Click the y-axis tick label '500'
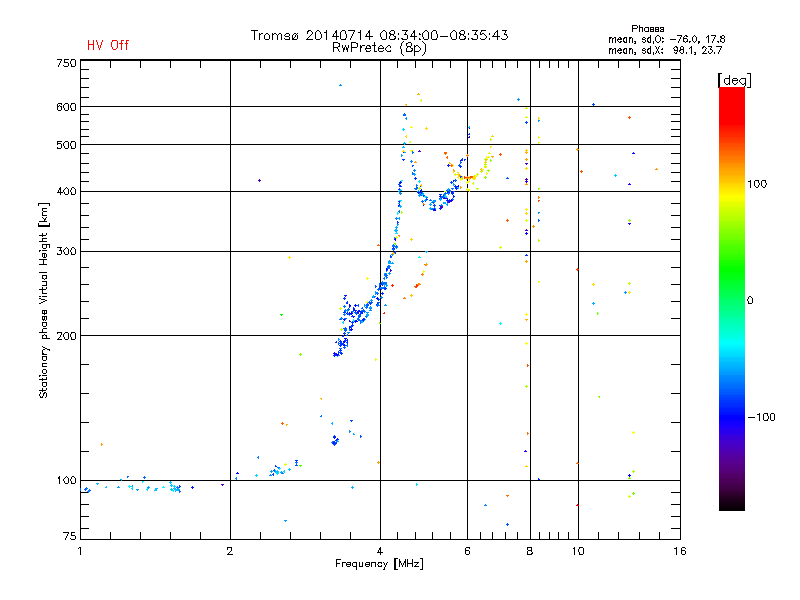The width and height of the screenshot is (800, 600). [66, 145]
